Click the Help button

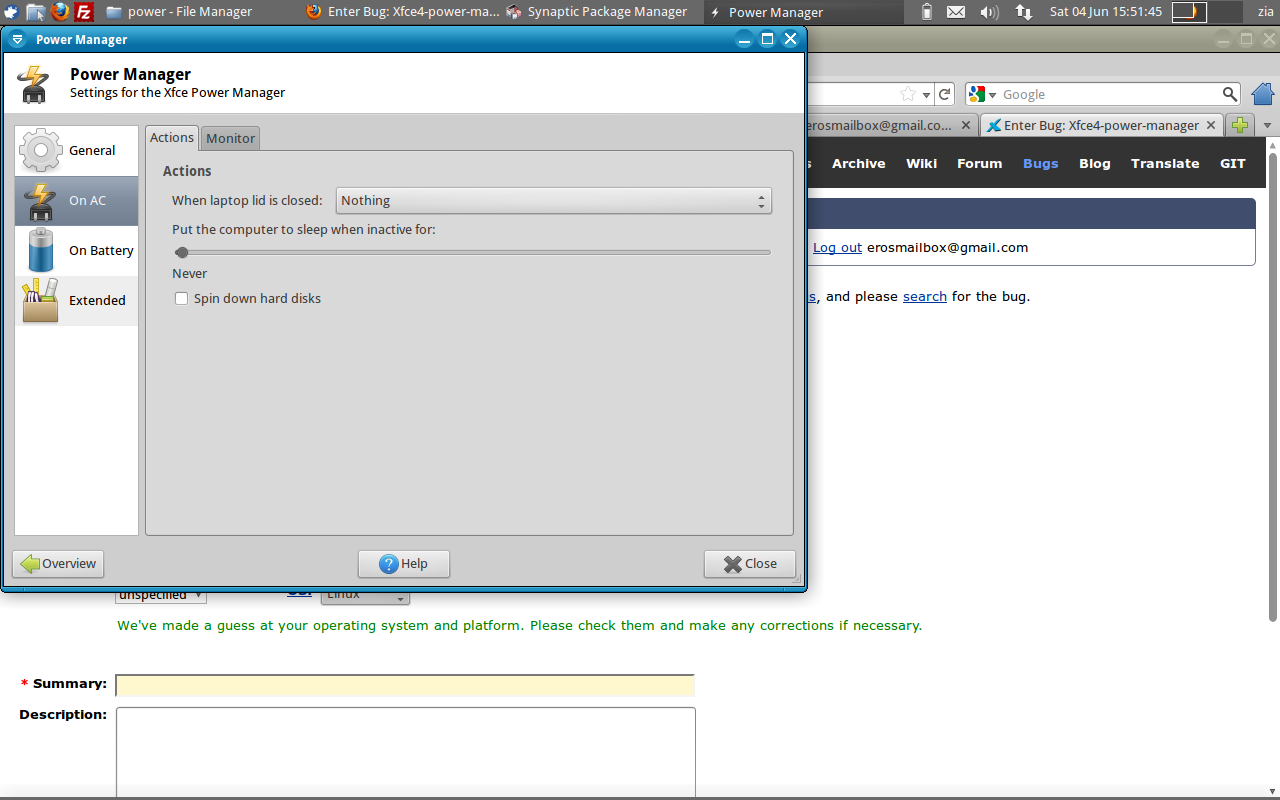(x=404, y=564)
